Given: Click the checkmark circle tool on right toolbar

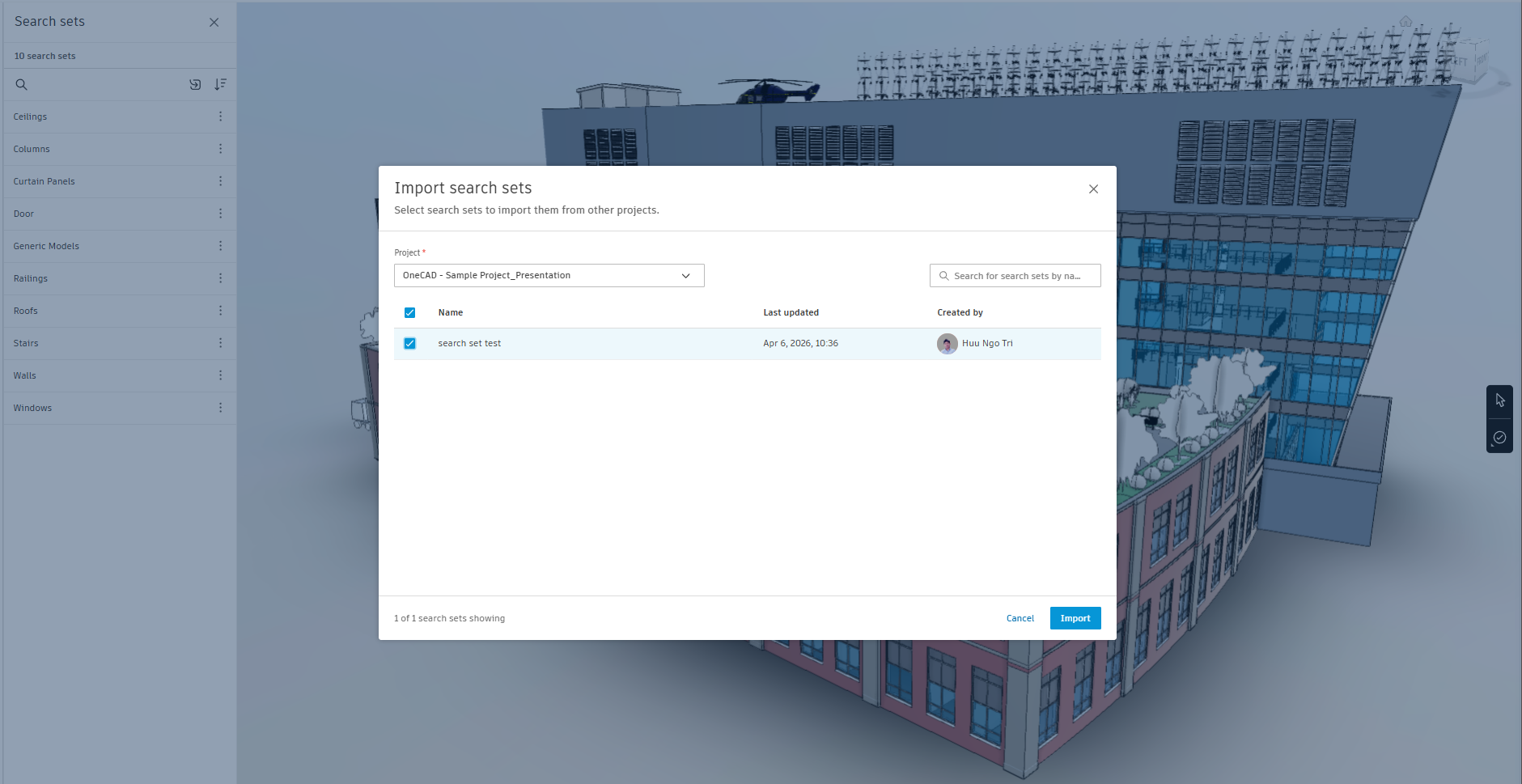Looking at the screenshot, I should [1499, 437].
